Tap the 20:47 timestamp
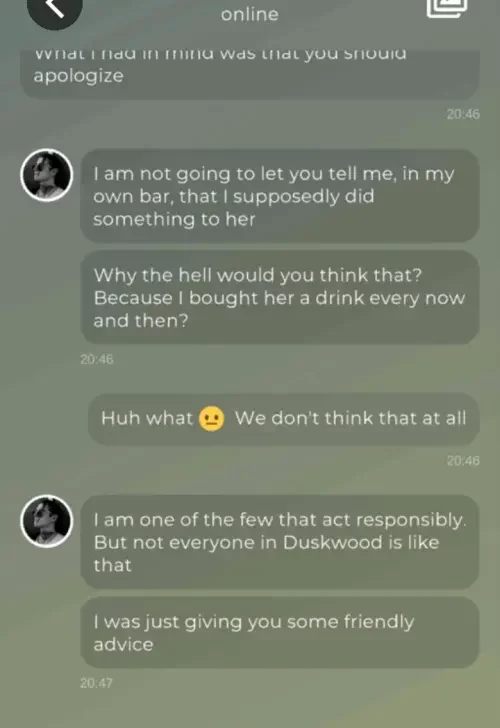This screenshot has width=500, height=728. [x=96, y=683]
